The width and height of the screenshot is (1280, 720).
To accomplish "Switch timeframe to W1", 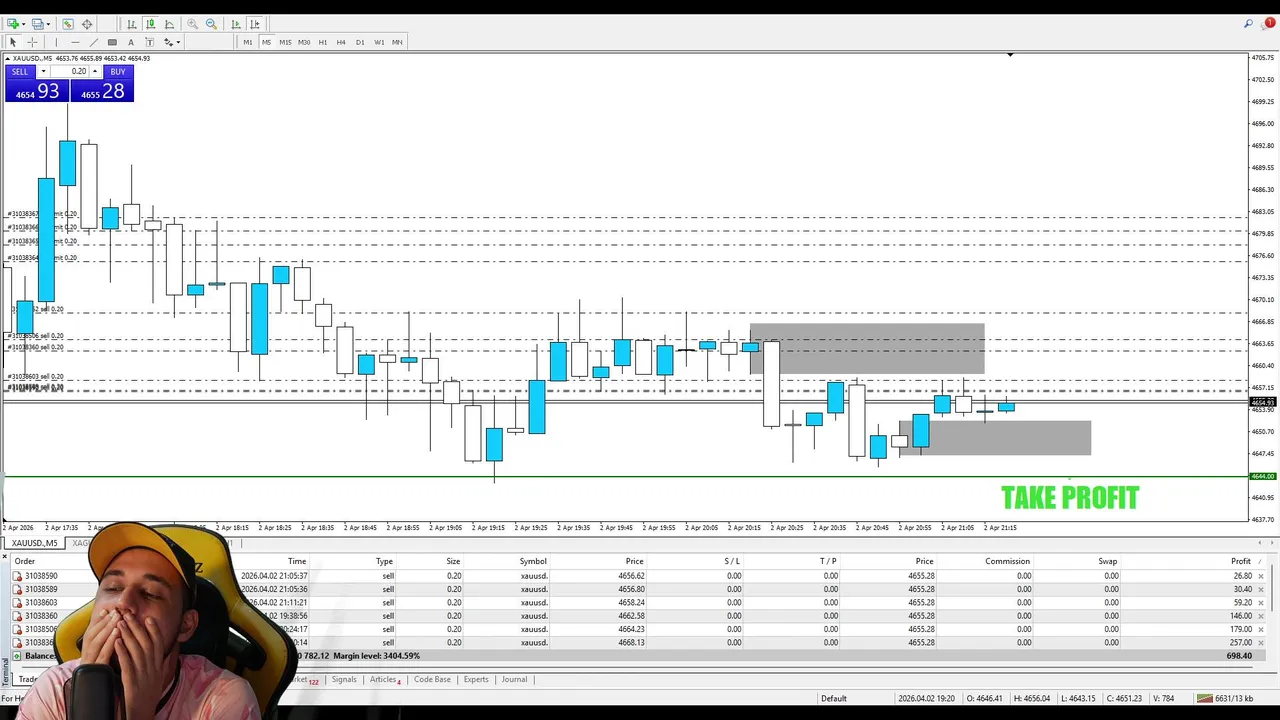I will coord(379,42).
